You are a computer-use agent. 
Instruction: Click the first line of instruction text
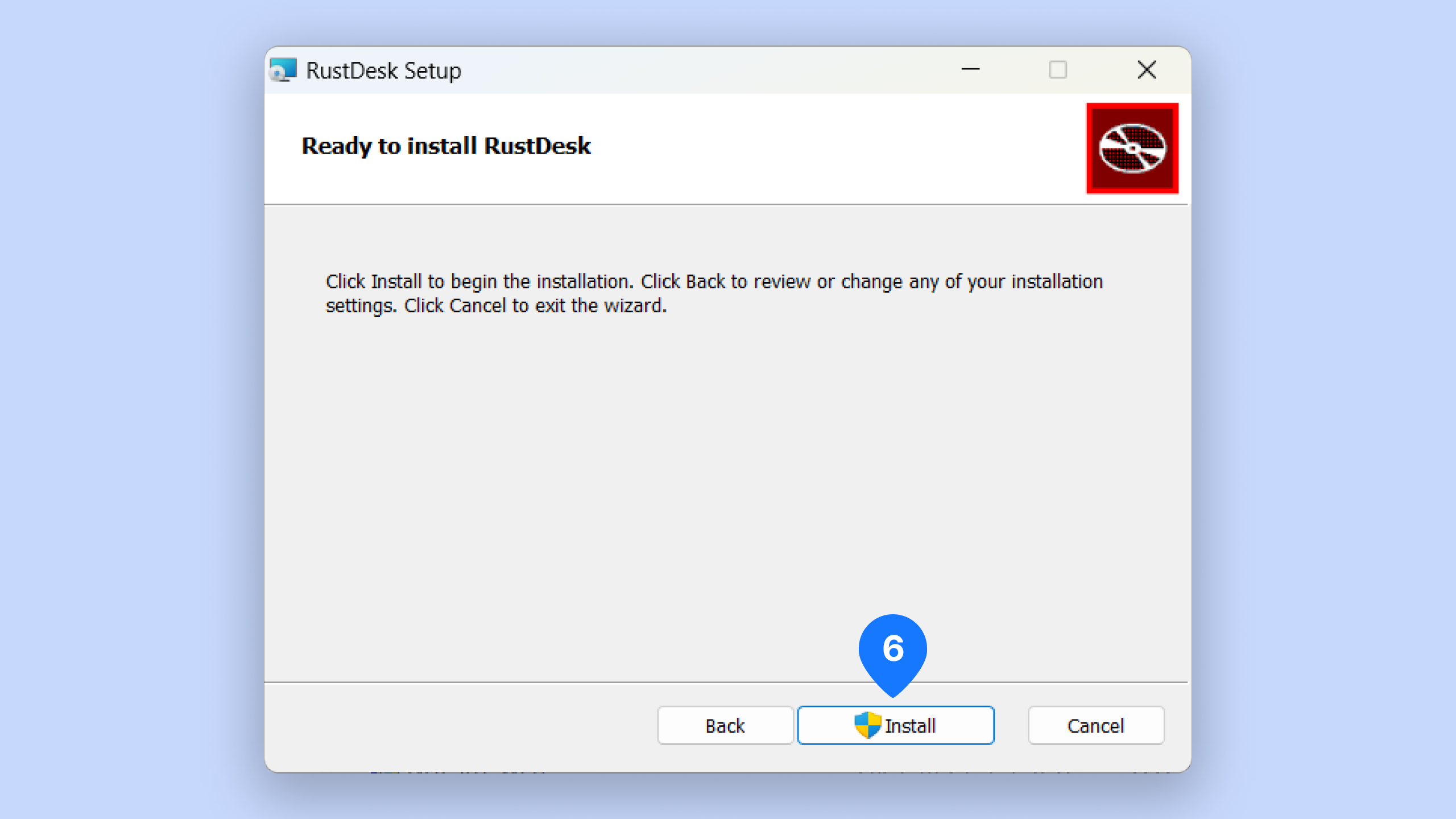pos(714,282)
